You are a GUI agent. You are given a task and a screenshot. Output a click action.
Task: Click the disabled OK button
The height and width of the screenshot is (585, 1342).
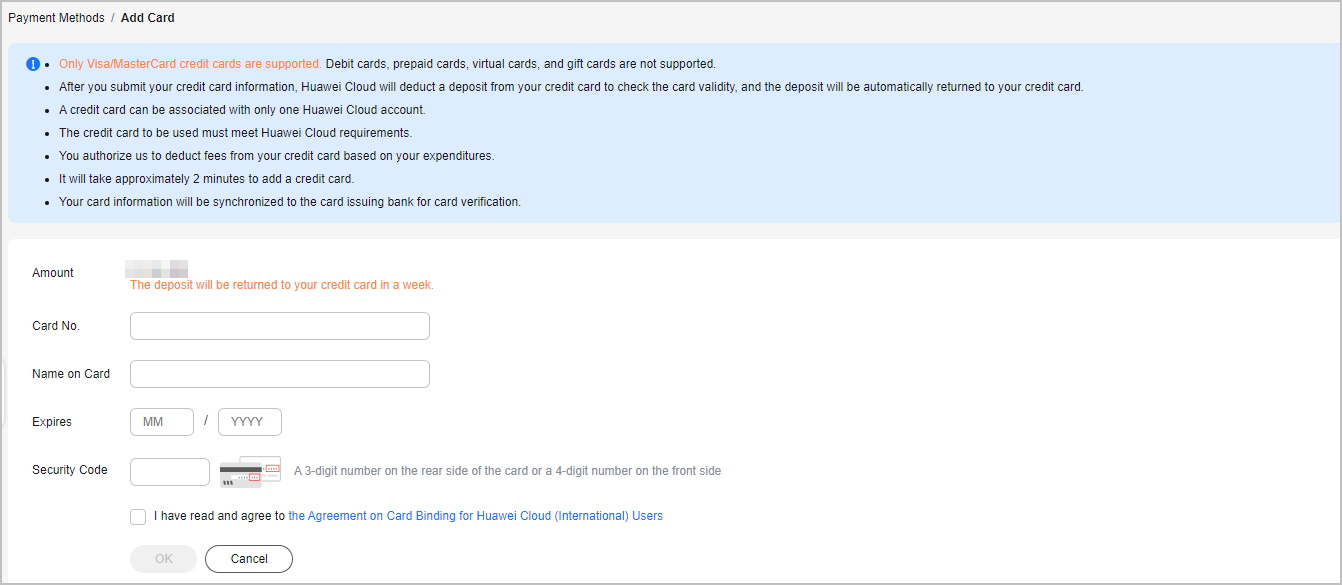click(x=163, y=559)
